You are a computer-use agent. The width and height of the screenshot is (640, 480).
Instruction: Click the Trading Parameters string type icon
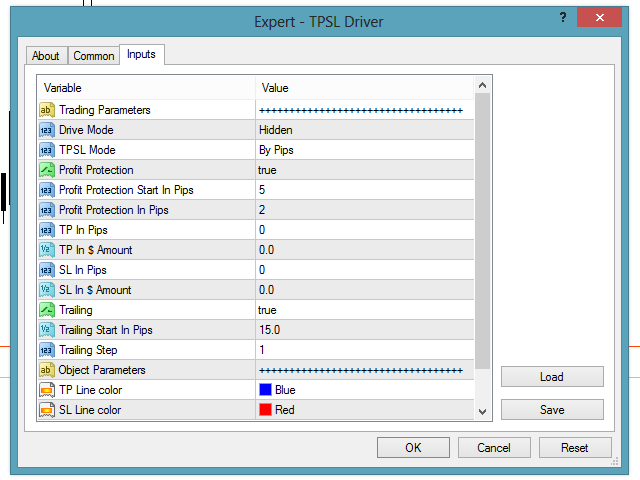click(47, 110)
